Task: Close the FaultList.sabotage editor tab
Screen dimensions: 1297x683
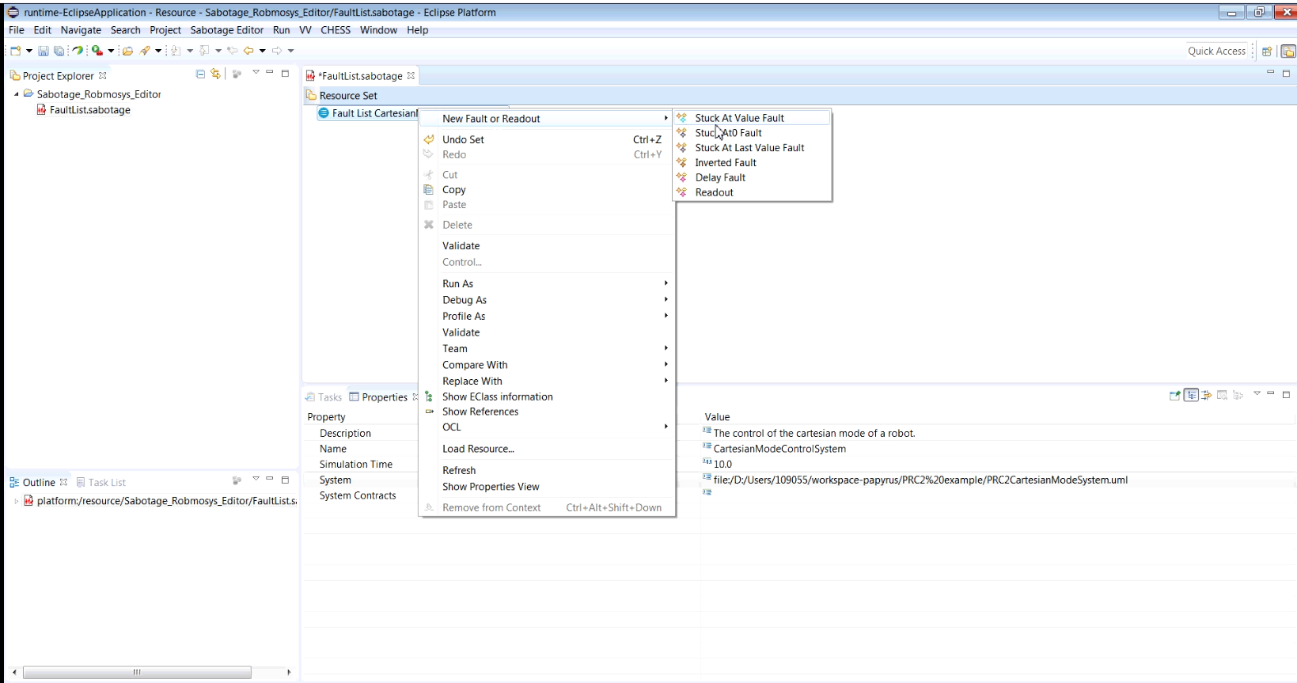Action: pos(411,76)
